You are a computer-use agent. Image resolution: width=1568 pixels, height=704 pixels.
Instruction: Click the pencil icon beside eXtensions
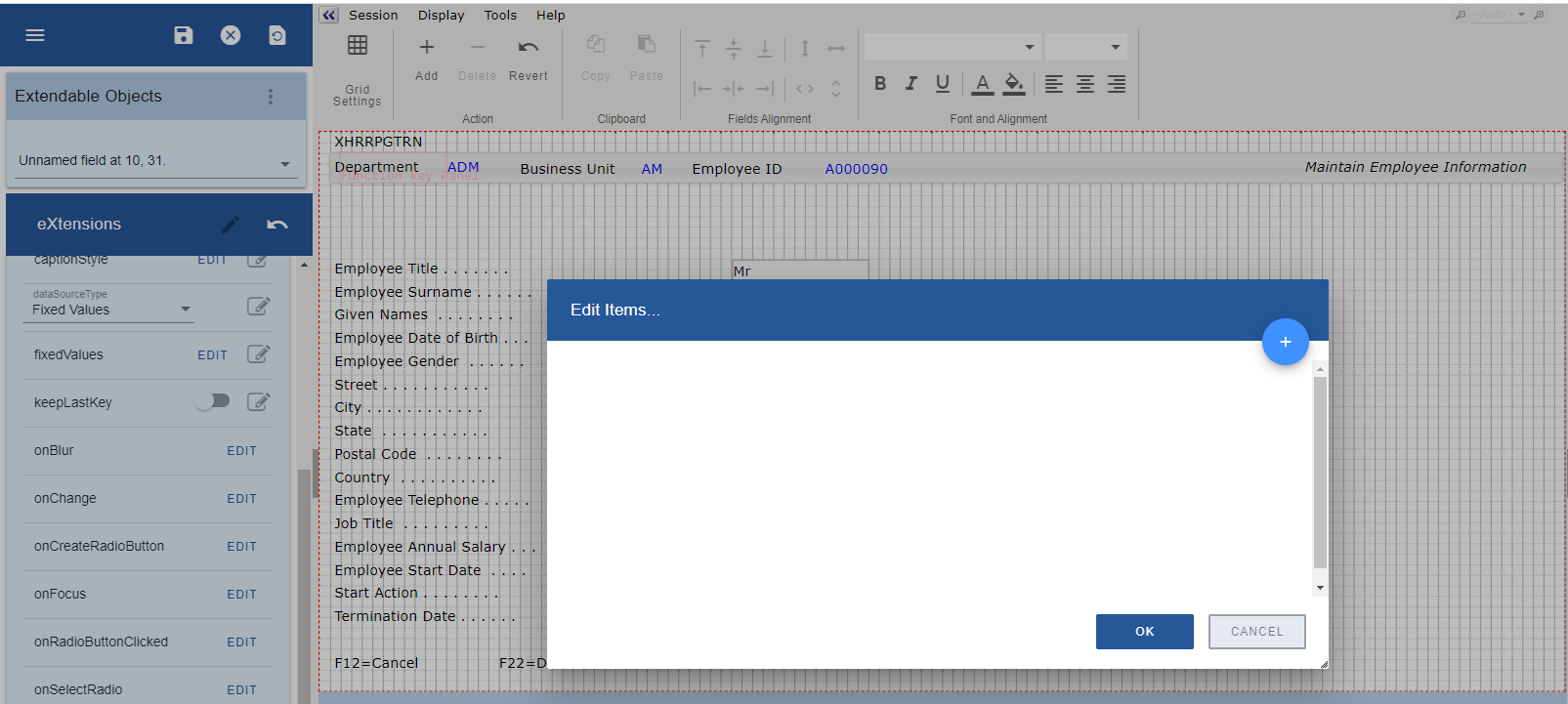coord(231,225)
